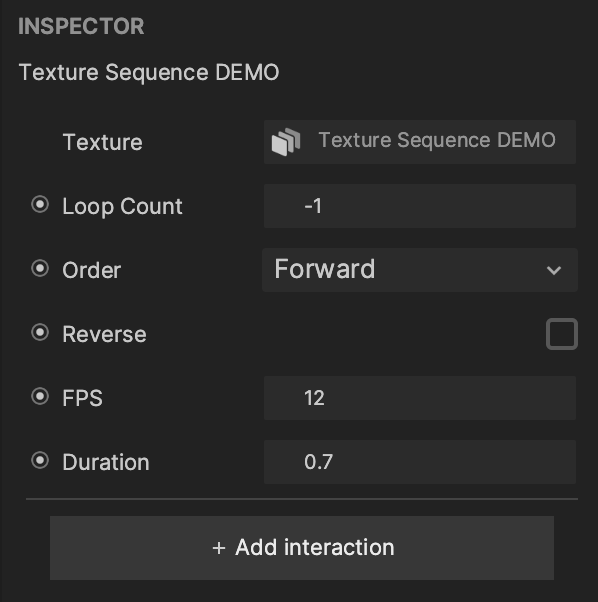The image size is (598, 602).
Task: Select the FPS value field showing 12
Action: (420, 398)
